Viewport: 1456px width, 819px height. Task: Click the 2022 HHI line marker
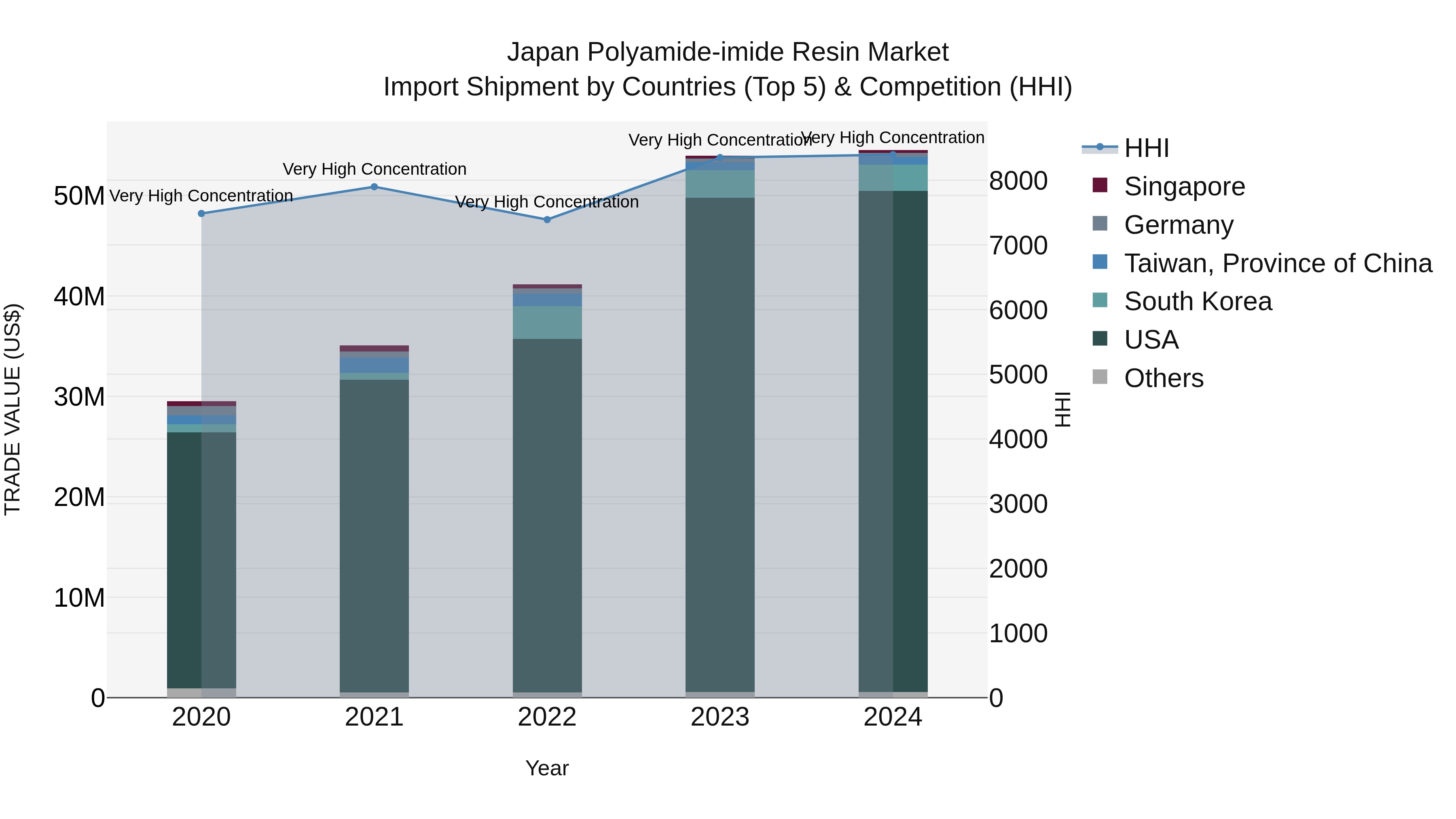tap(547, 220)
